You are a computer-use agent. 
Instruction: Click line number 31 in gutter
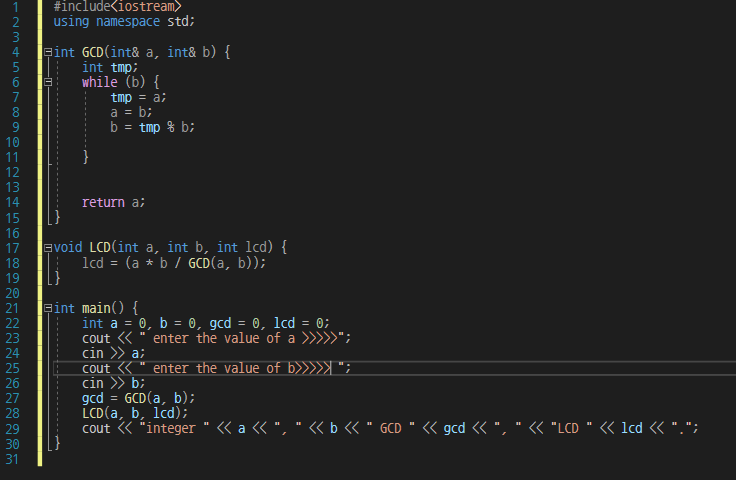coord(12,459)
